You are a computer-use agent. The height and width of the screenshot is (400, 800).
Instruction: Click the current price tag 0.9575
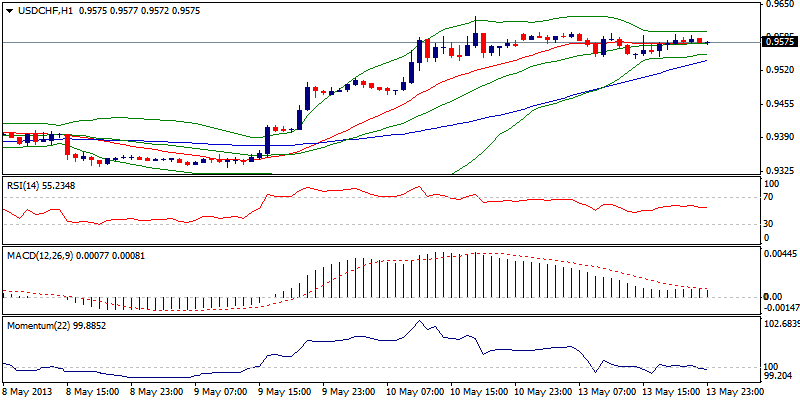(779, 42)
